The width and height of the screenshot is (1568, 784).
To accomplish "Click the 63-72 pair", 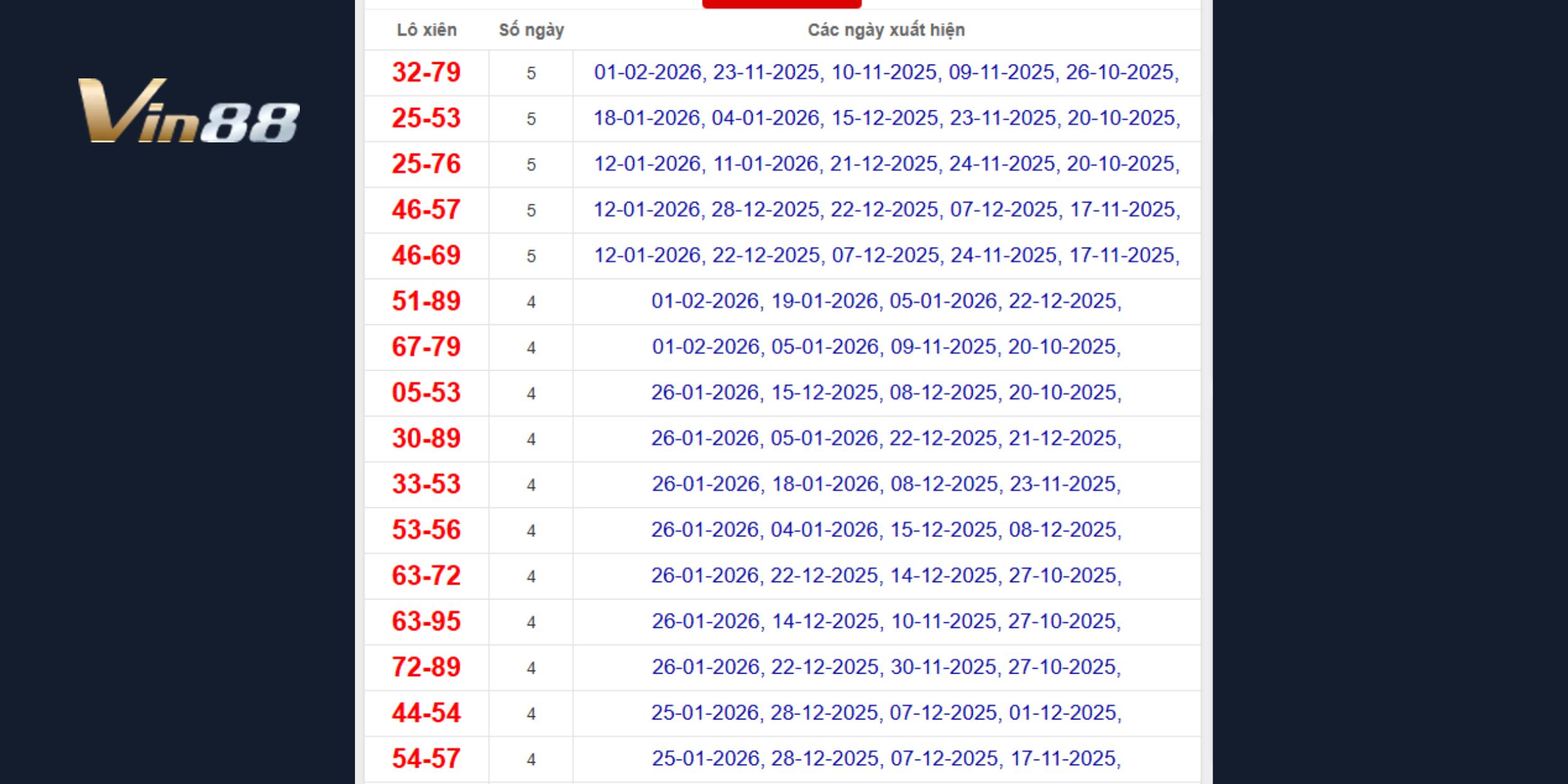I will (426, 576).
